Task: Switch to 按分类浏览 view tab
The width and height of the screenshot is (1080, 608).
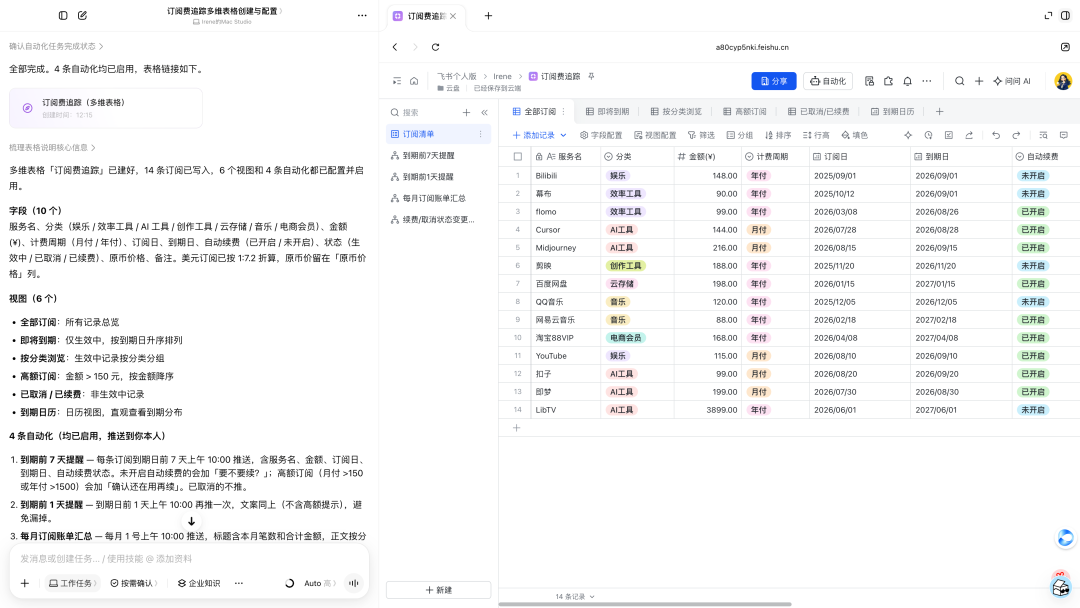Action: 676,112
